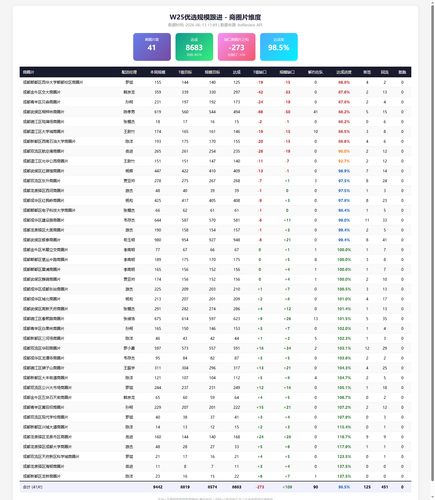The image size is (435, 500).
Task: Select the purple summary card showing 41
Action: 152,47
